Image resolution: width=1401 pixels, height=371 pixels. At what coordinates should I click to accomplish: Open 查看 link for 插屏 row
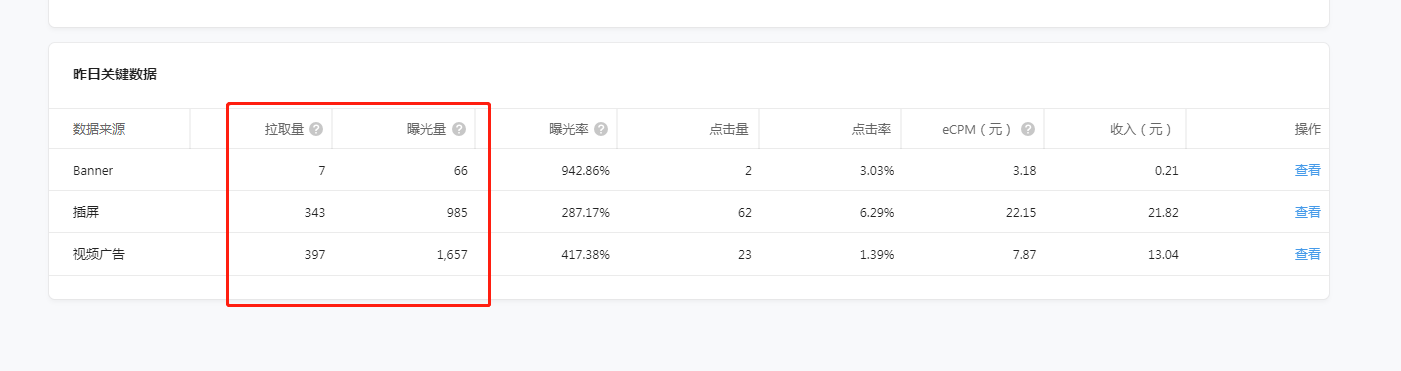pyautogui.click(x=1308, y=212)
